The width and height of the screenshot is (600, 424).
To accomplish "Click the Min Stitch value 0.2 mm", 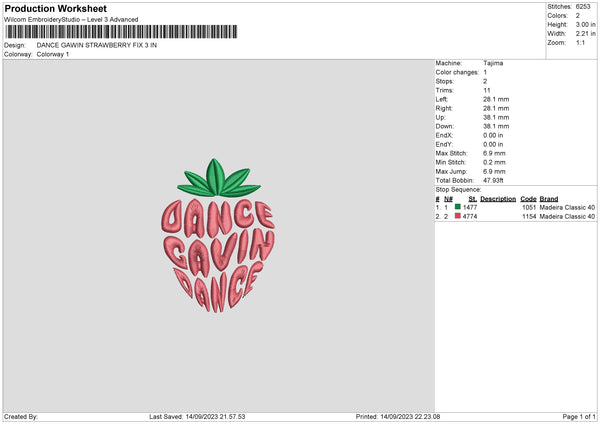I will click(x=494, y=162).
